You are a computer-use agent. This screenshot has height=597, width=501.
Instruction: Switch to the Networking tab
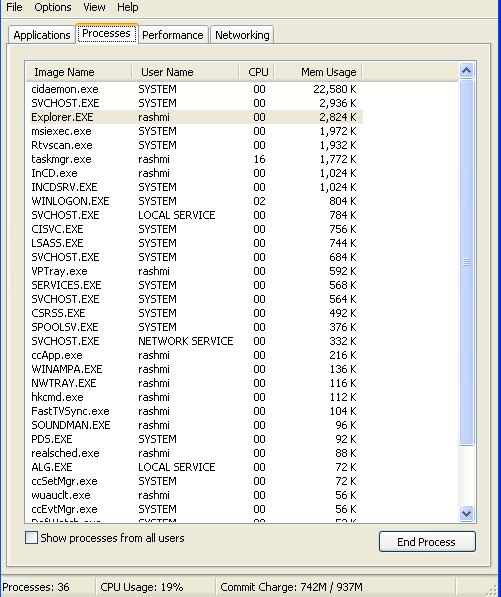coord(242,35)
